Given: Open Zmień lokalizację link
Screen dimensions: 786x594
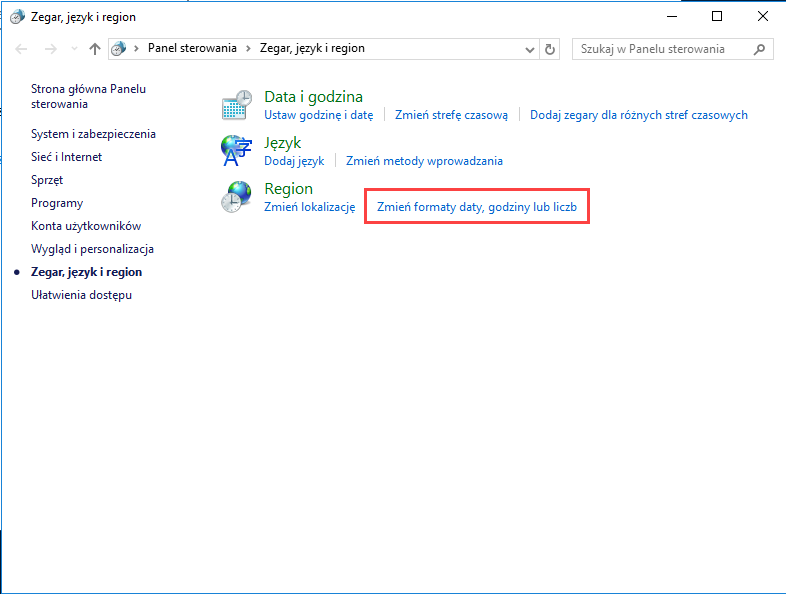Looking at the screenshot, I should pyautogui.click(x=309, y=207).
